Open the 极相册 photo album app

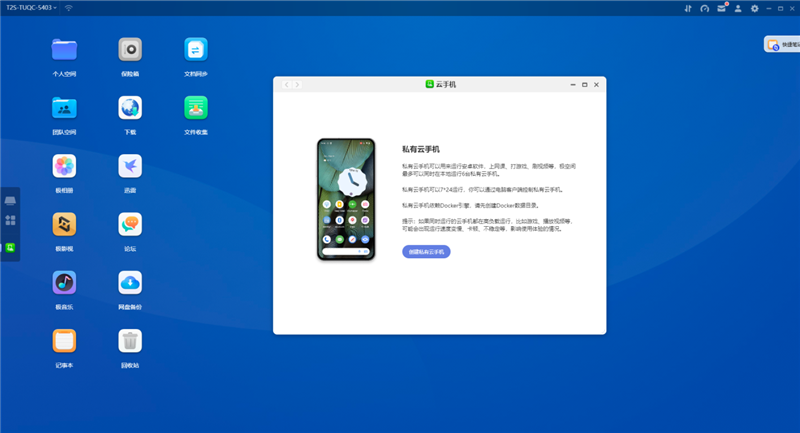(x=64, y=166)
